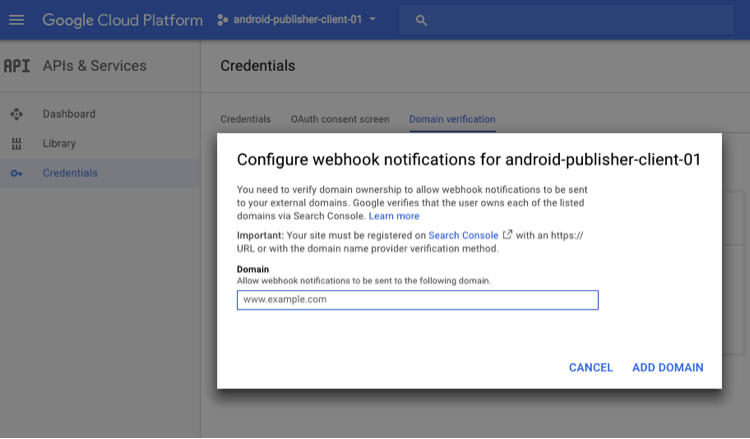Screen dimensions: 750x439
Task: Focus the top search bar
Action: click(566, 20)
